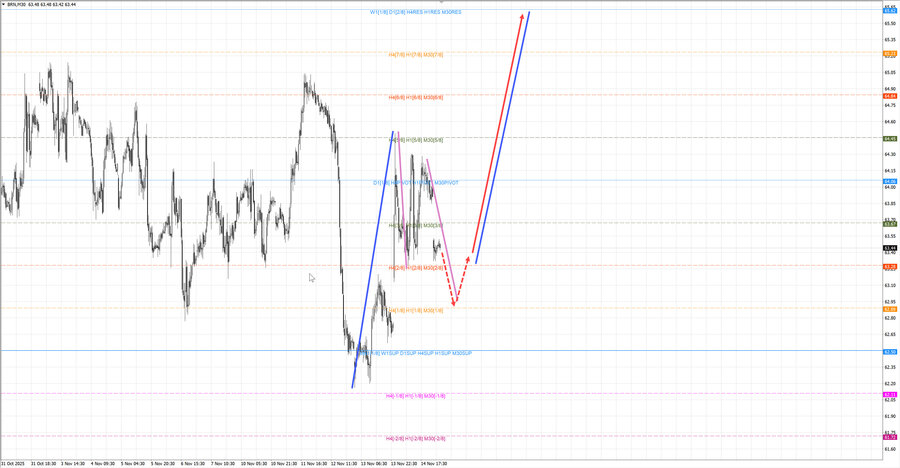Click the '13 Nov 22:30' time axis label

tap(403, 463)
